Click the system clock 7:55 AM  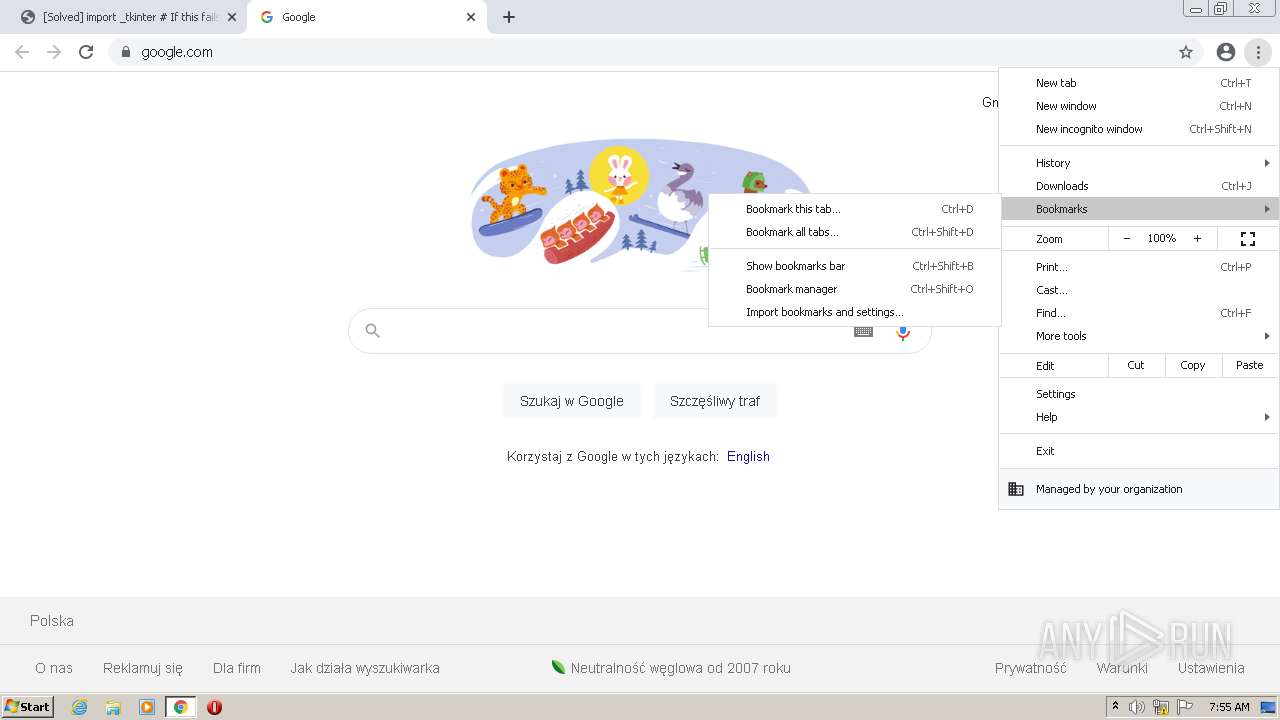[x=1229, y=707]
